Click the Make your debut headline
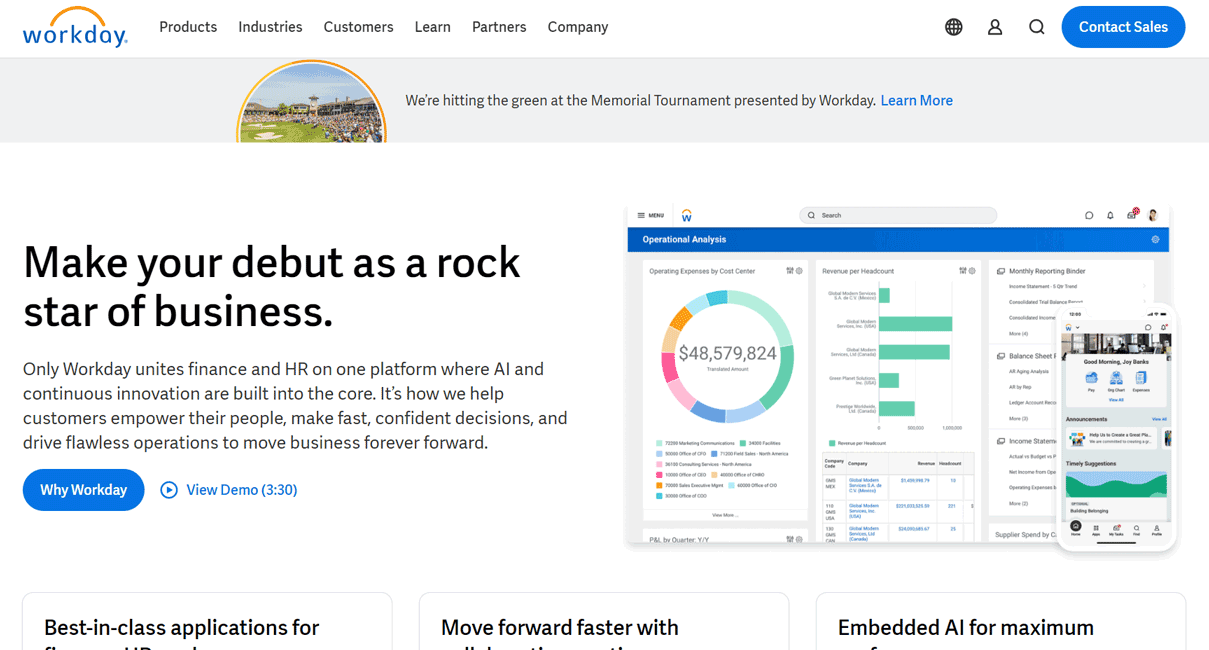The height and width of the screenshot is (650, 1209). click(x=272, y=287)
